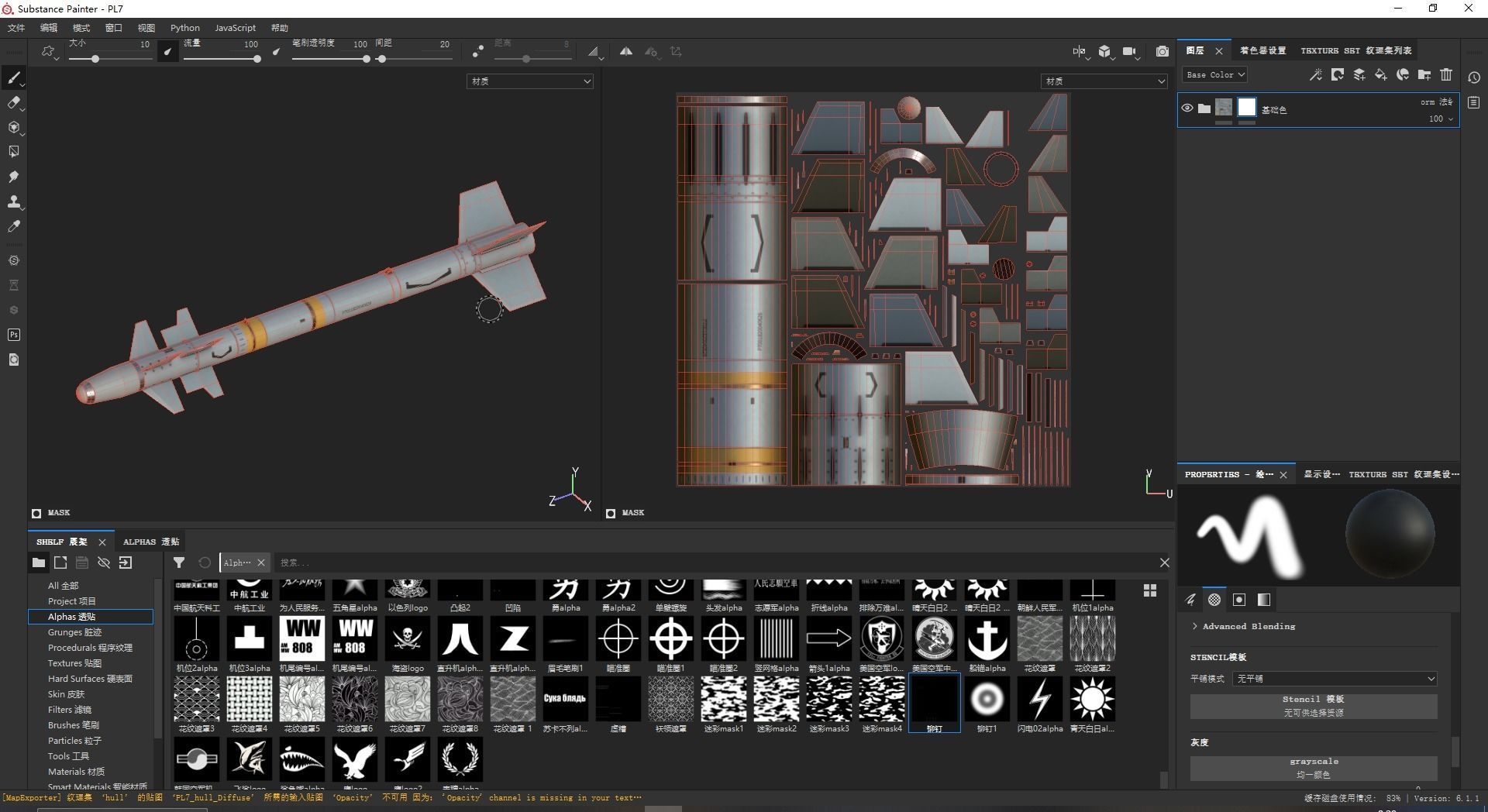Toggle the shelf hide-links eye-slash icon
This screenshot has height=812, width=1488.
point(104,563)
